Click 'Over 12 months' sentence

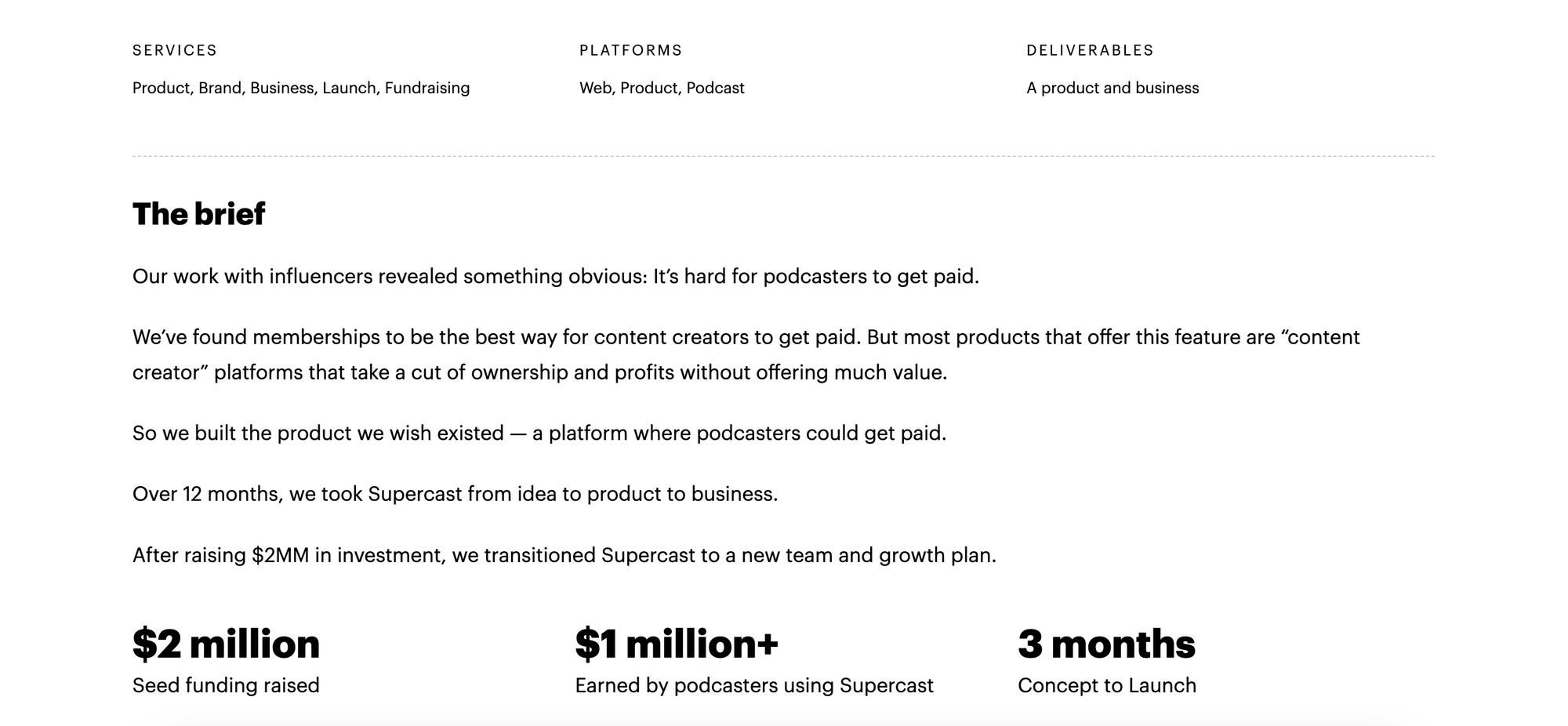[456, 494]
